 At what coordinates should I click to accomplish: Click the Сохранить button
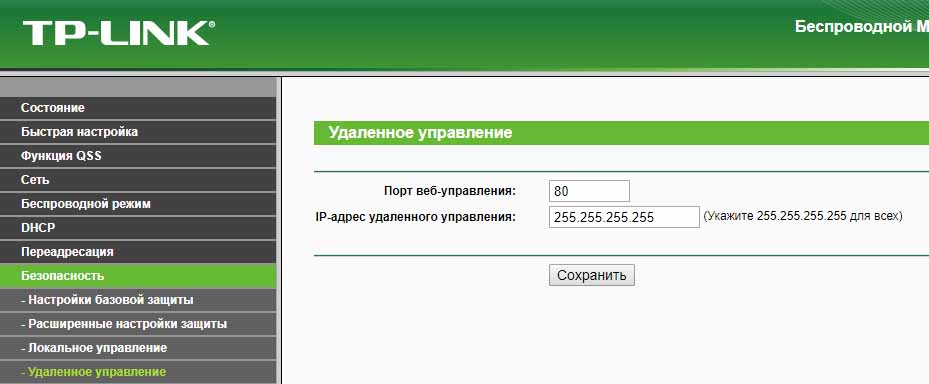point(591,275)
